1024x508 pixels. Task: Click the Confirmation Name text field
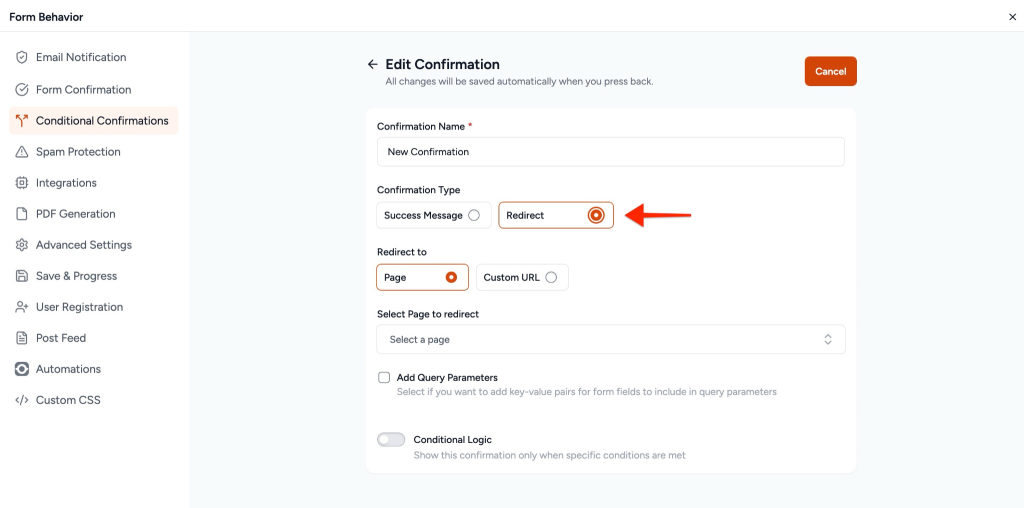(x=610, y=152)
